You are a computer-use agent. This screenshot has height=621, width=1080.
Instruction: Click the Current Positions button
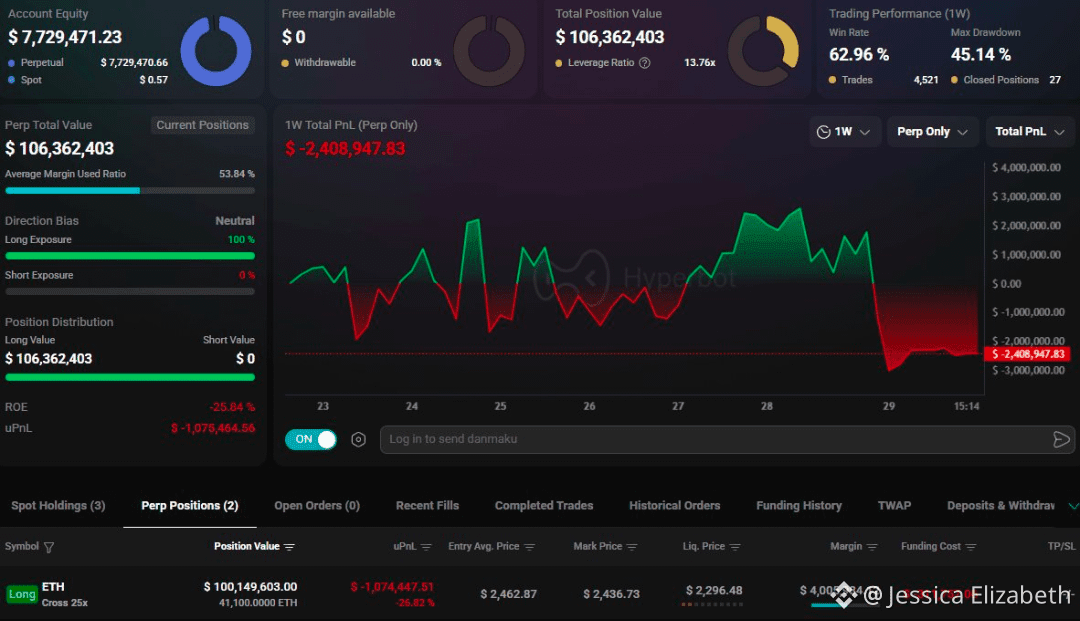coord(202,125)
